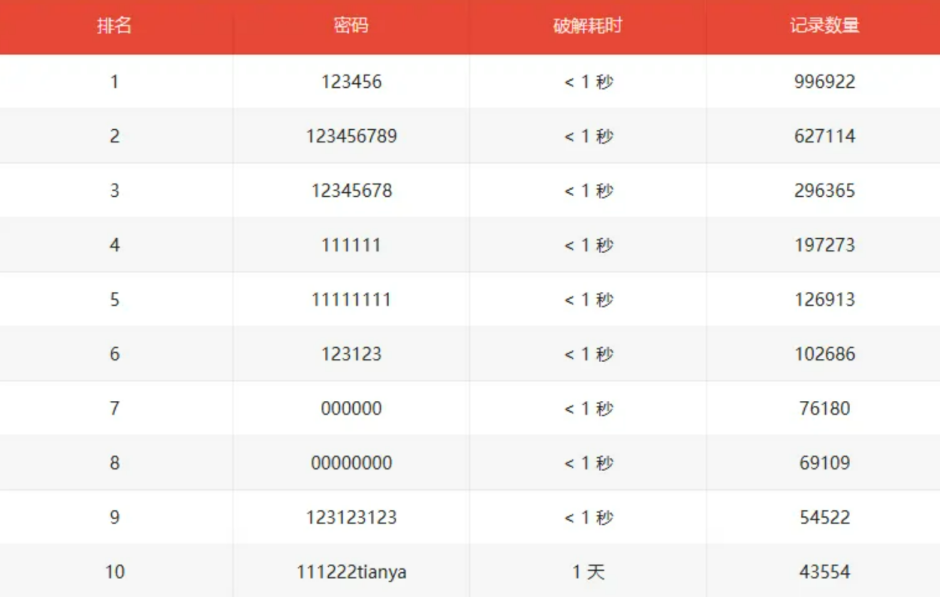Click record count 43554
Screen dimensions: 940x597
point(825,572)
